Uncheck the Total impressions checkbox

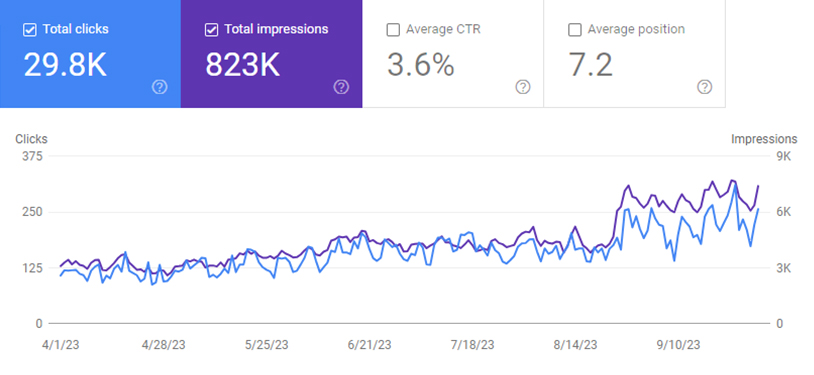(x=211, y=30)
